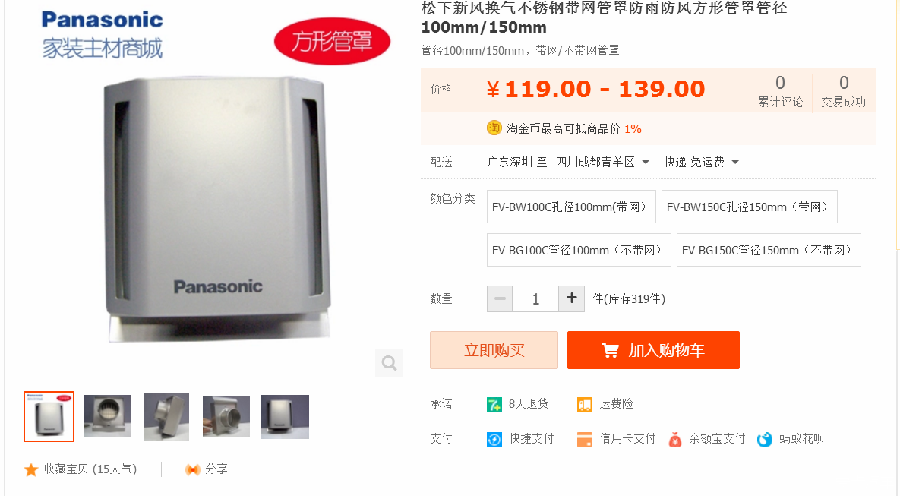Click the Taobao gold coin icon

click(494, 128)
